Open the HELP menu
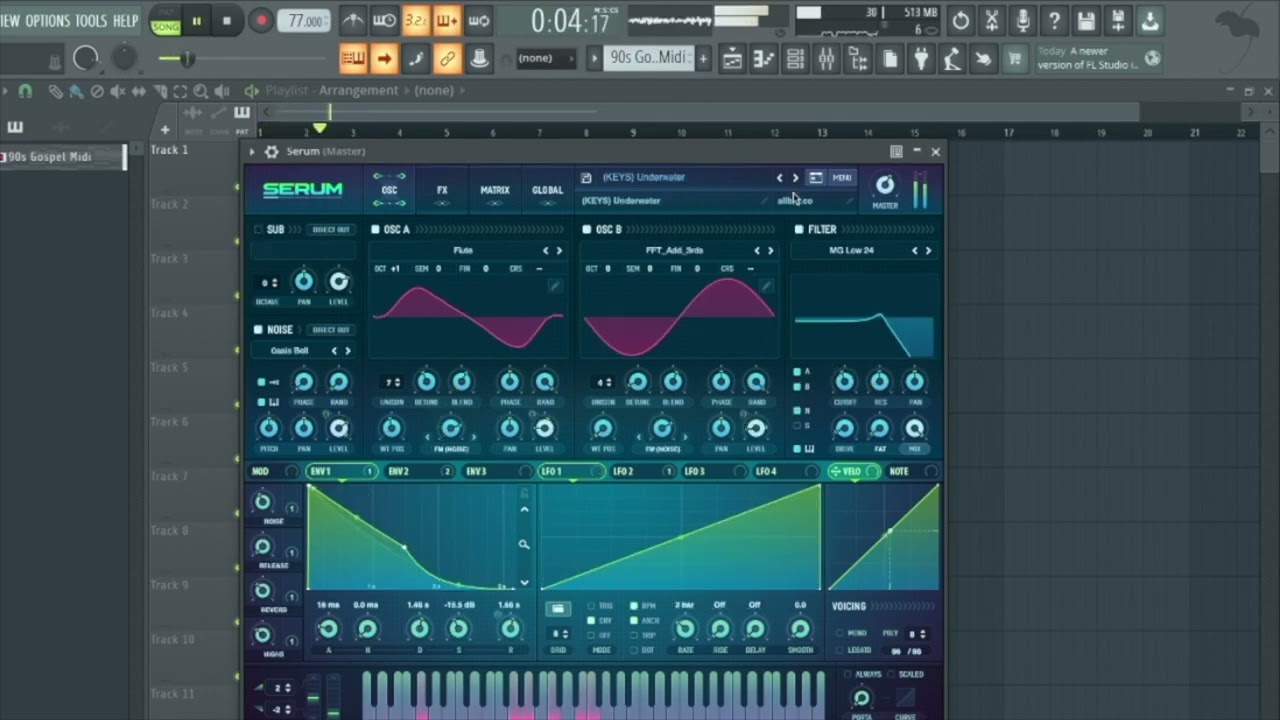Image resolution: width=1280 pixels, height=720 pixels. (126, 21)
